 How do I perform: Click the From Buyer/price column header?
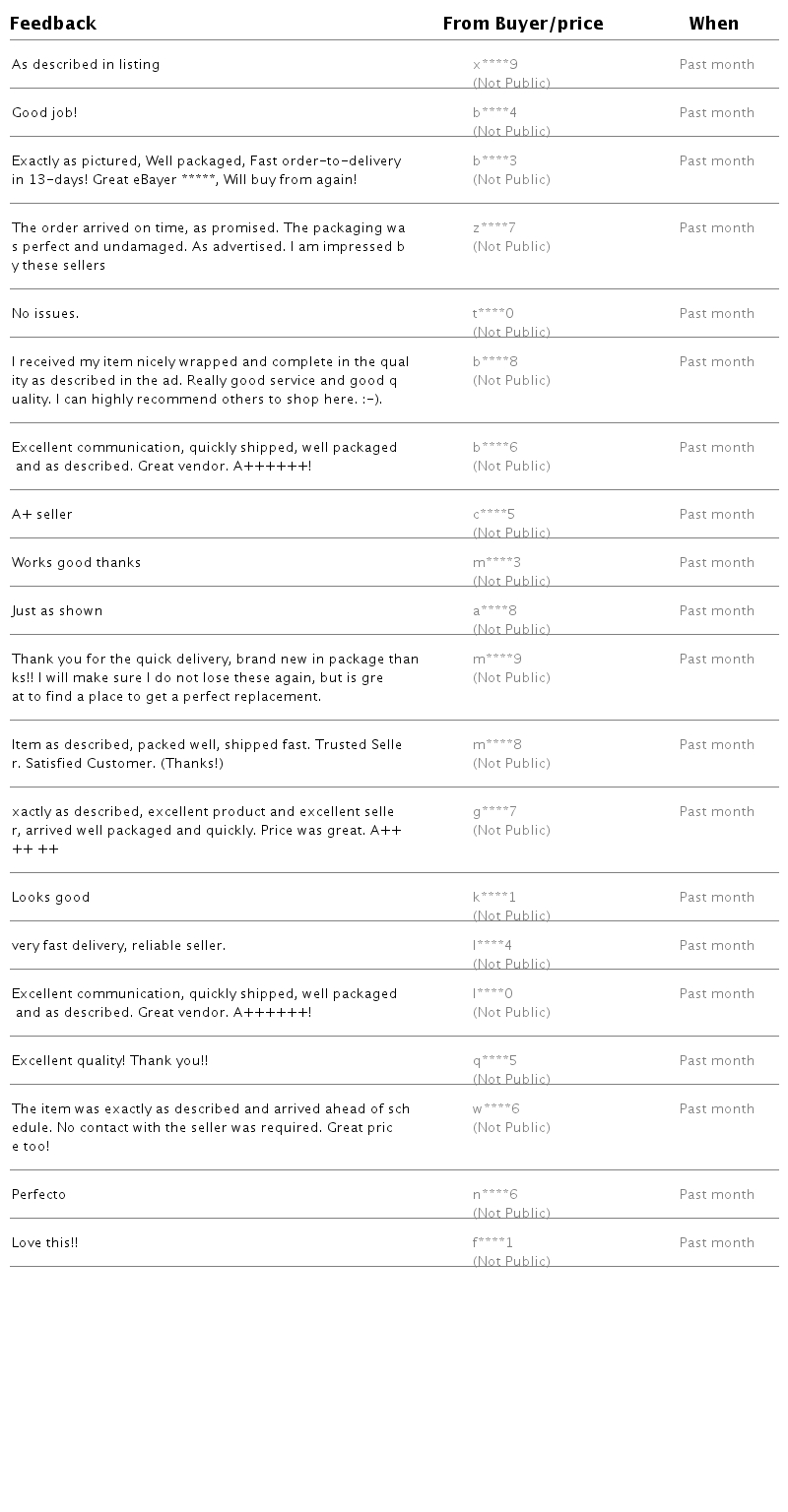[x=522, y=24]
